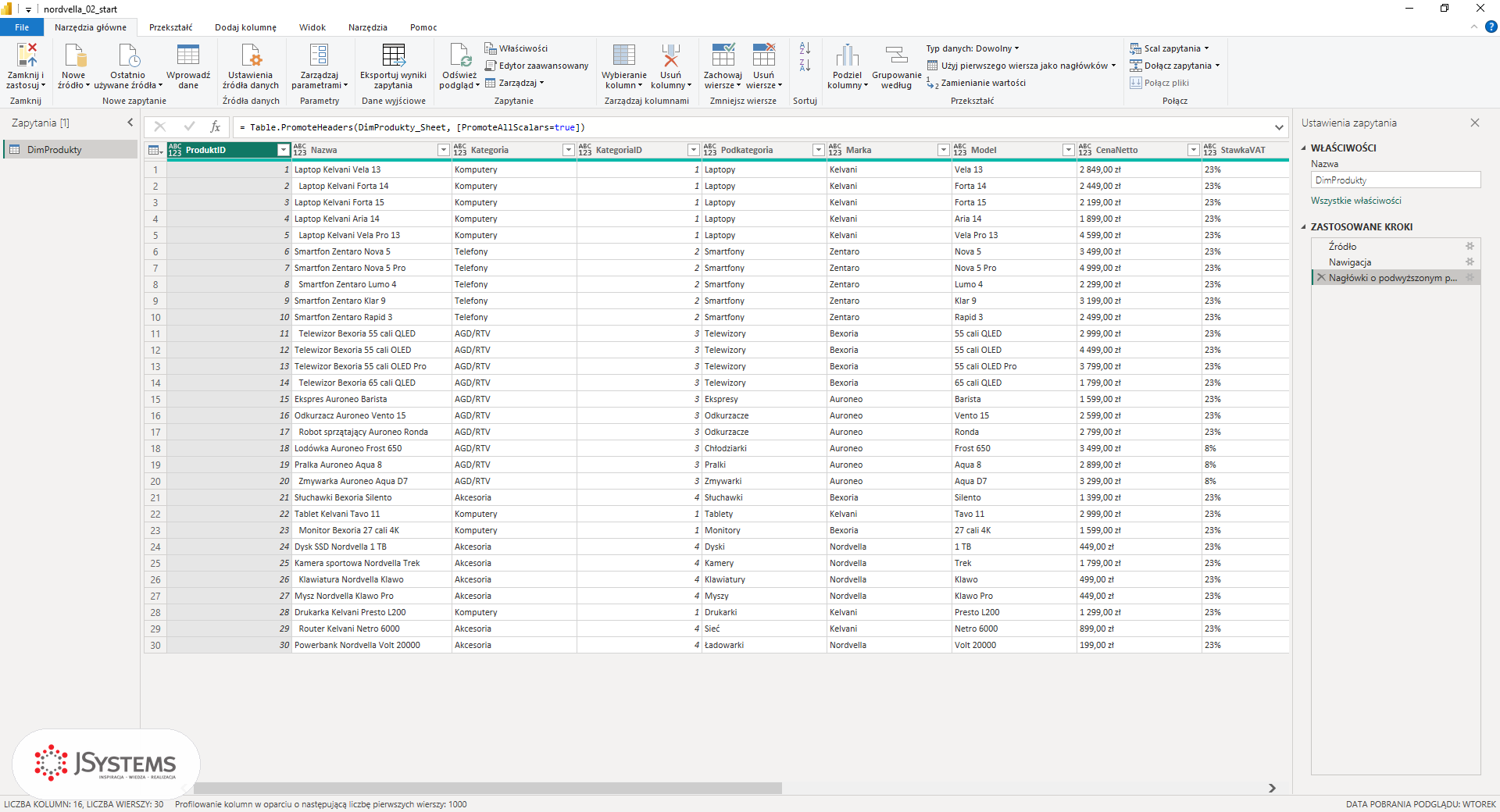
Task: Open Marka column filter dropdown
Action: (x=944, y=150)
